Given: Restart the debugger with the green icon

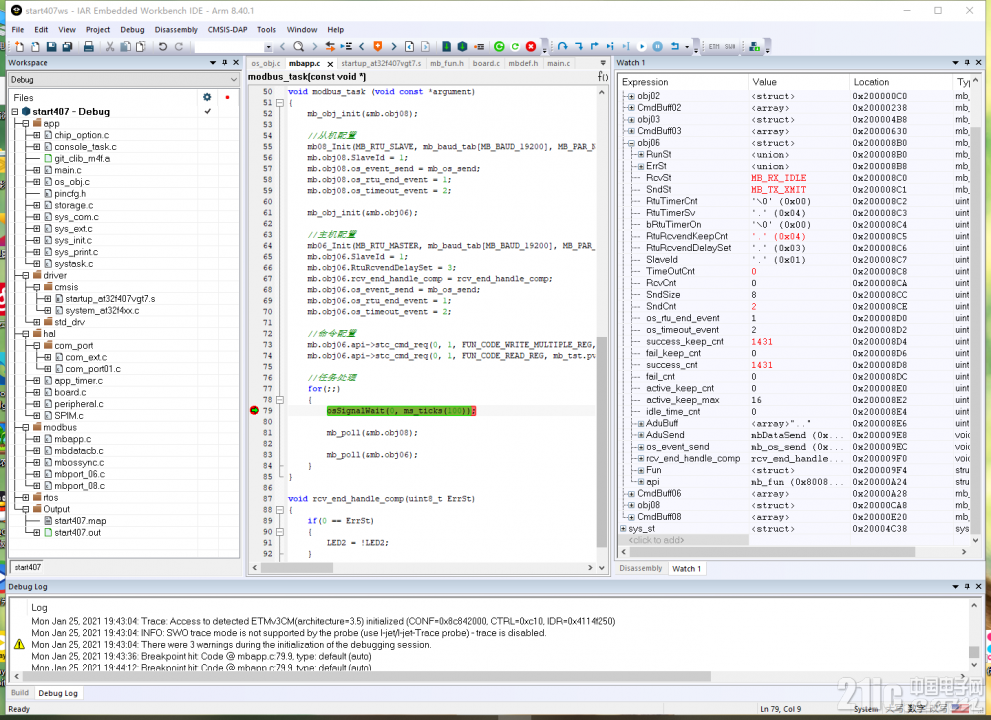Looking at the screenshot, I should tap(499, 47).
